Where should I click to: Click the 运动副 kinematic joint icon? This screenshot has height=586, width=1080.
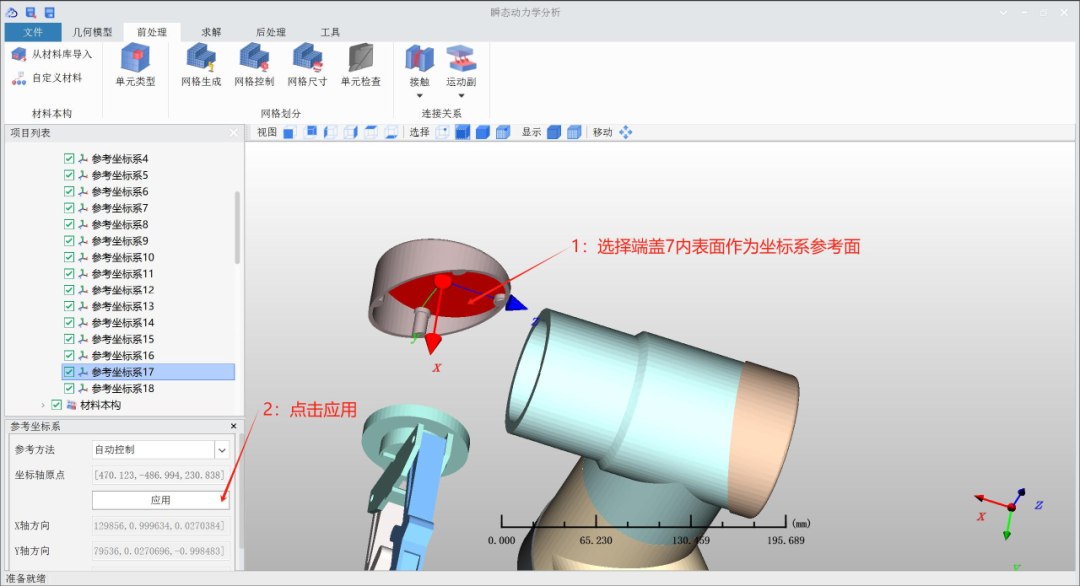coord(461,59)
